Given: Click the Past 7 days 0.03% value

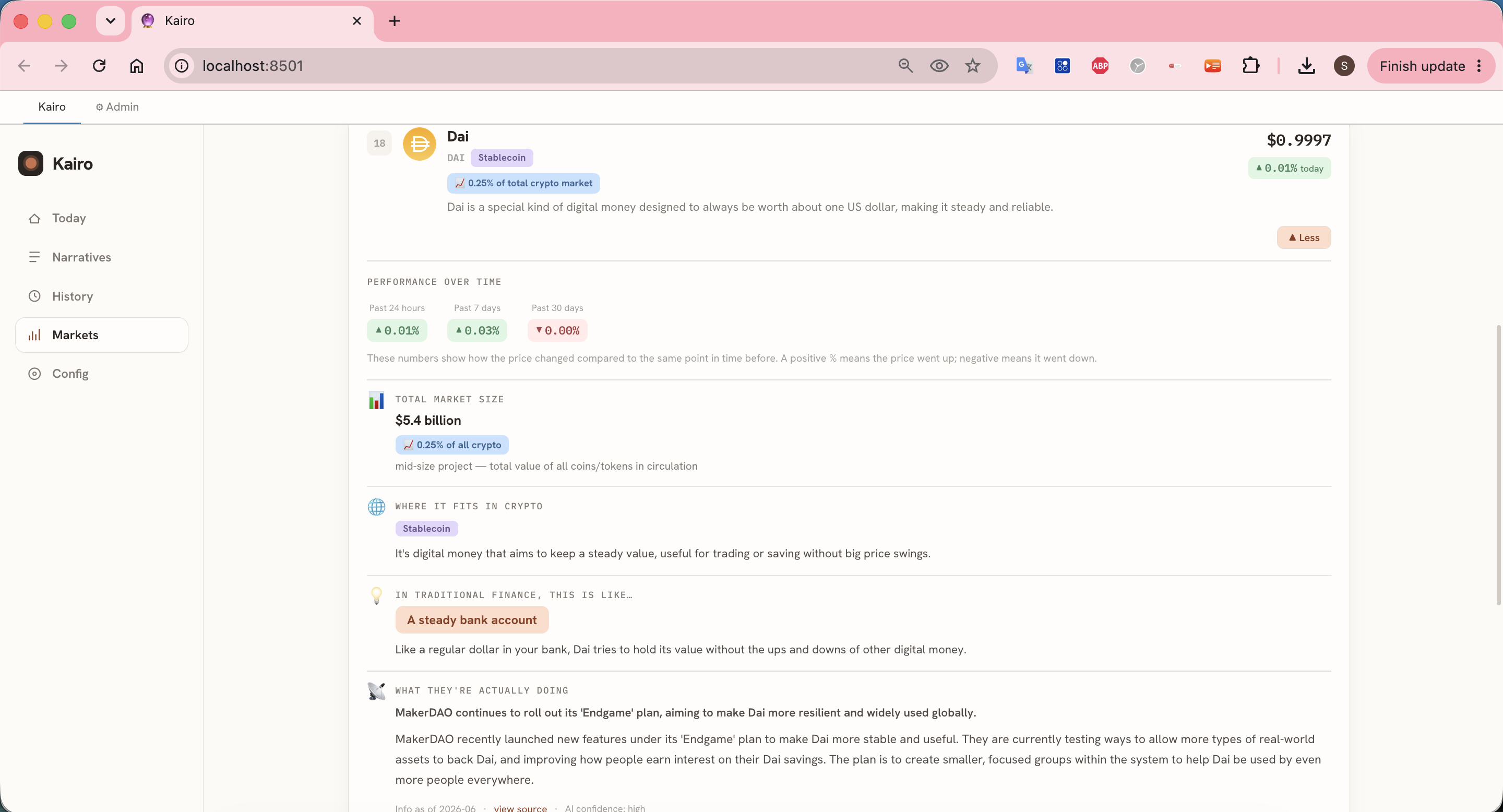Looking at the screenshot, I should click(476, 331).
